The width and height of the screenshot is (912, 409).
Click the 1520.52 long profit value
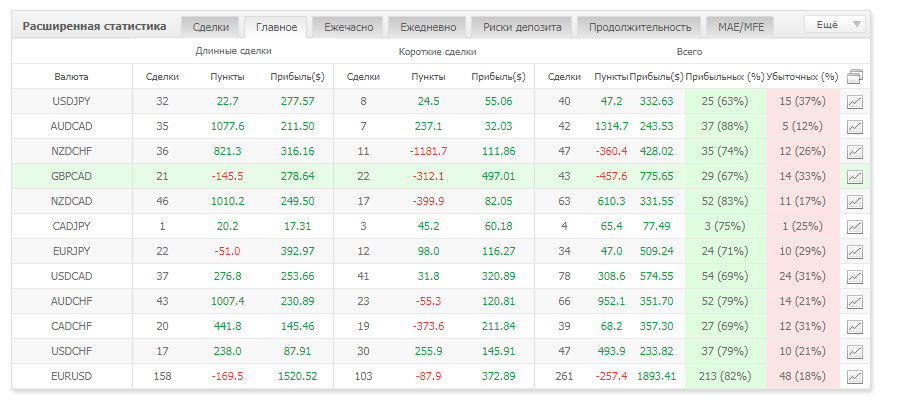point(297,376)
